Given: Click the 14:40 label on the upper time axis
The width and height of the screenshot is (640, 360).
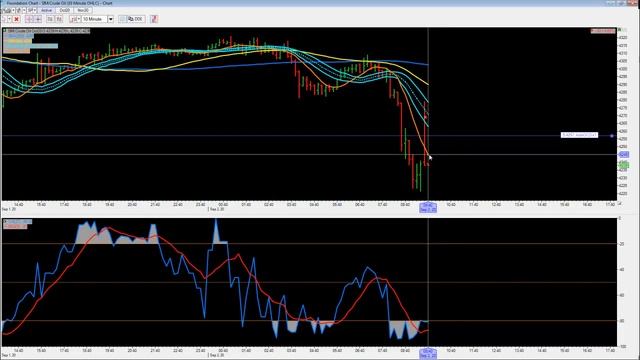Looking at the screenshot, I should pos(18,204).
